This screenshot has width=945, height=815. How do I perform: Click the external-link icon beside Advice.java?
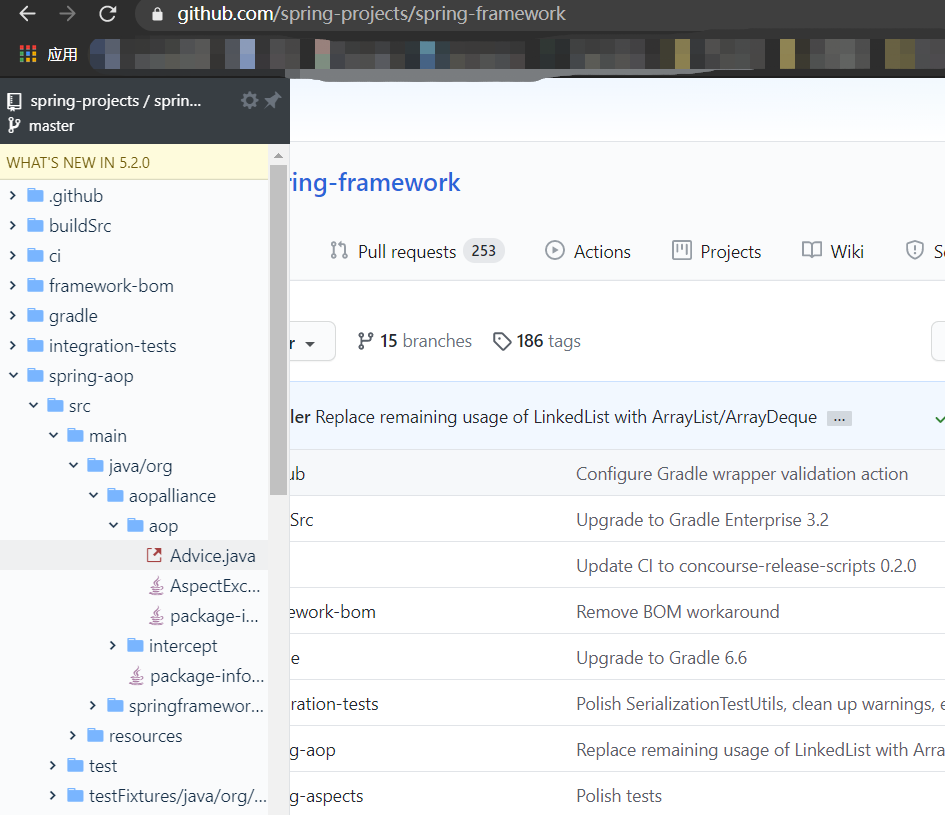[x=154, y=555]
